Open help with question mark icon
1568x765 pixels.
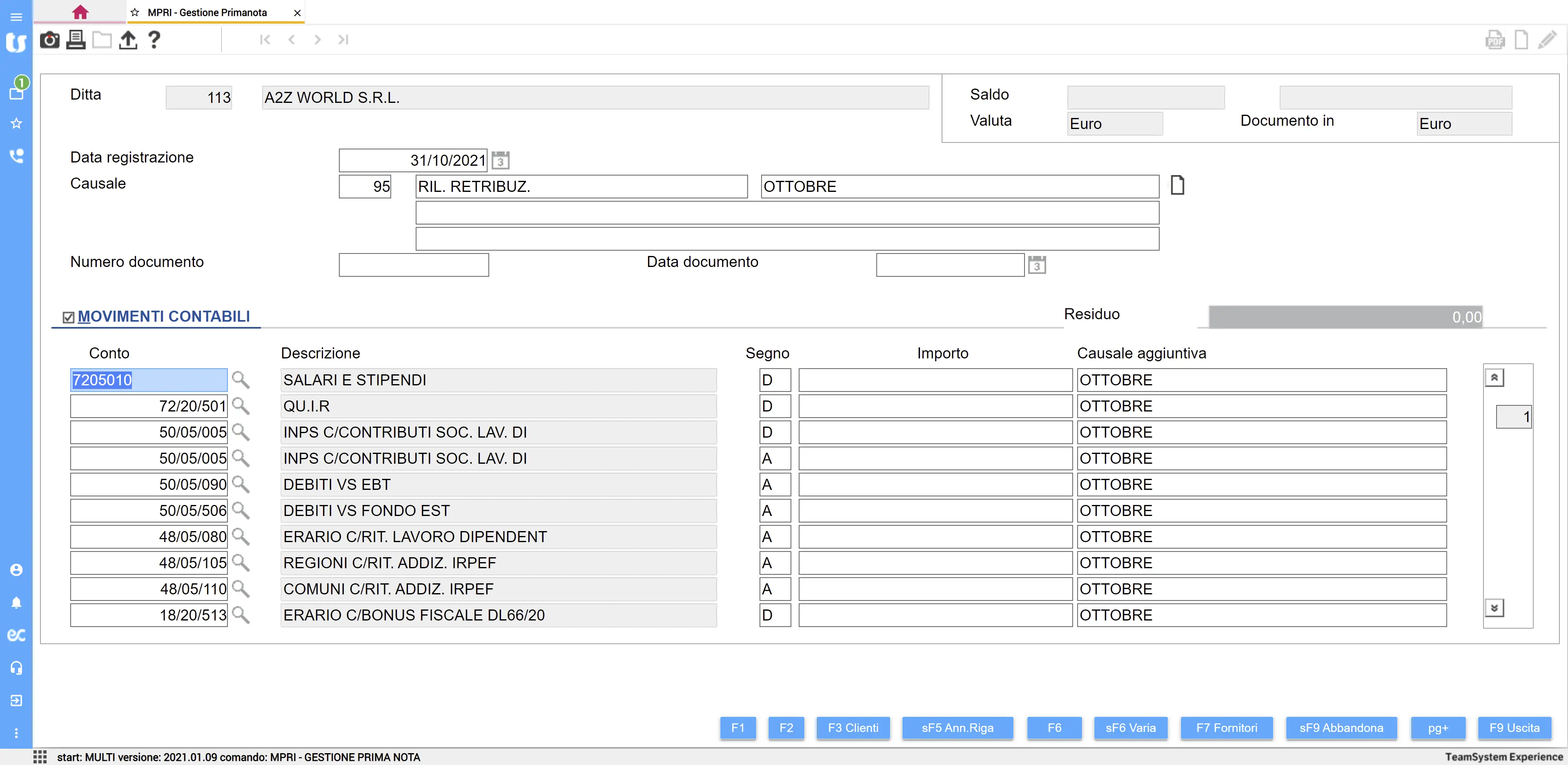click(154, 40)
